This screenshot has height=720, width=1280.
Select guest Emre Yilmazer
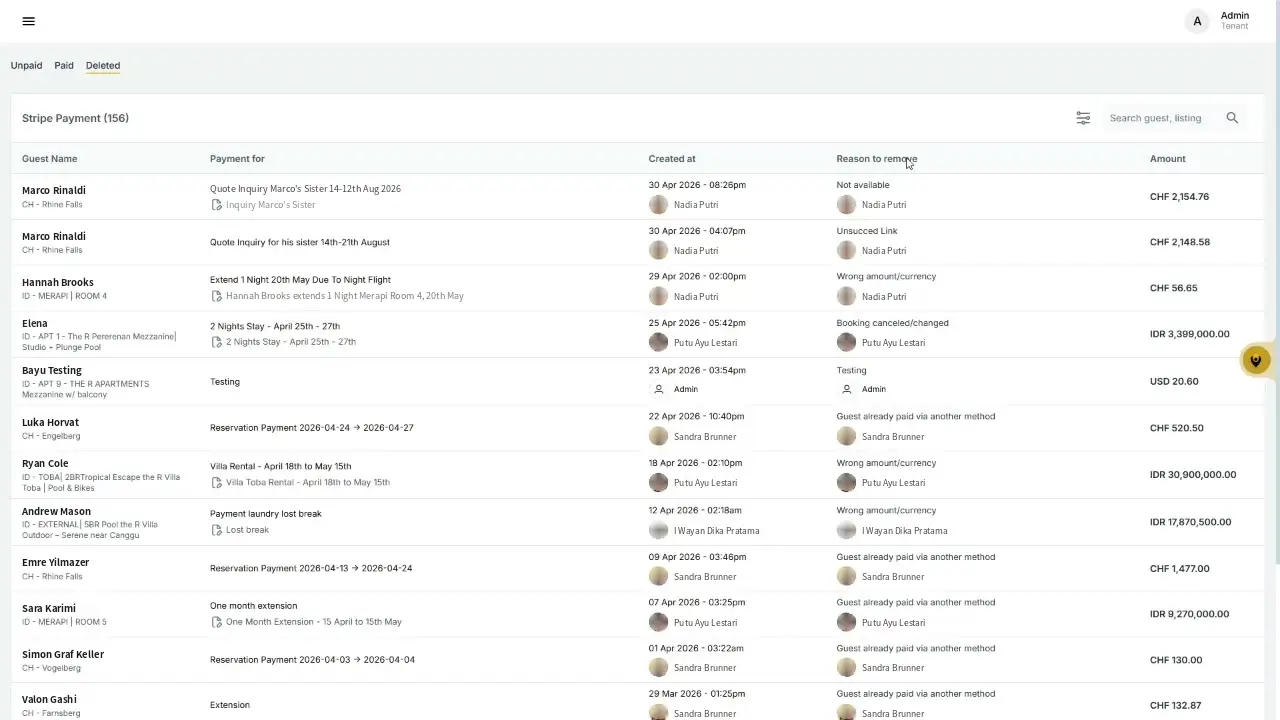[55, 563]
